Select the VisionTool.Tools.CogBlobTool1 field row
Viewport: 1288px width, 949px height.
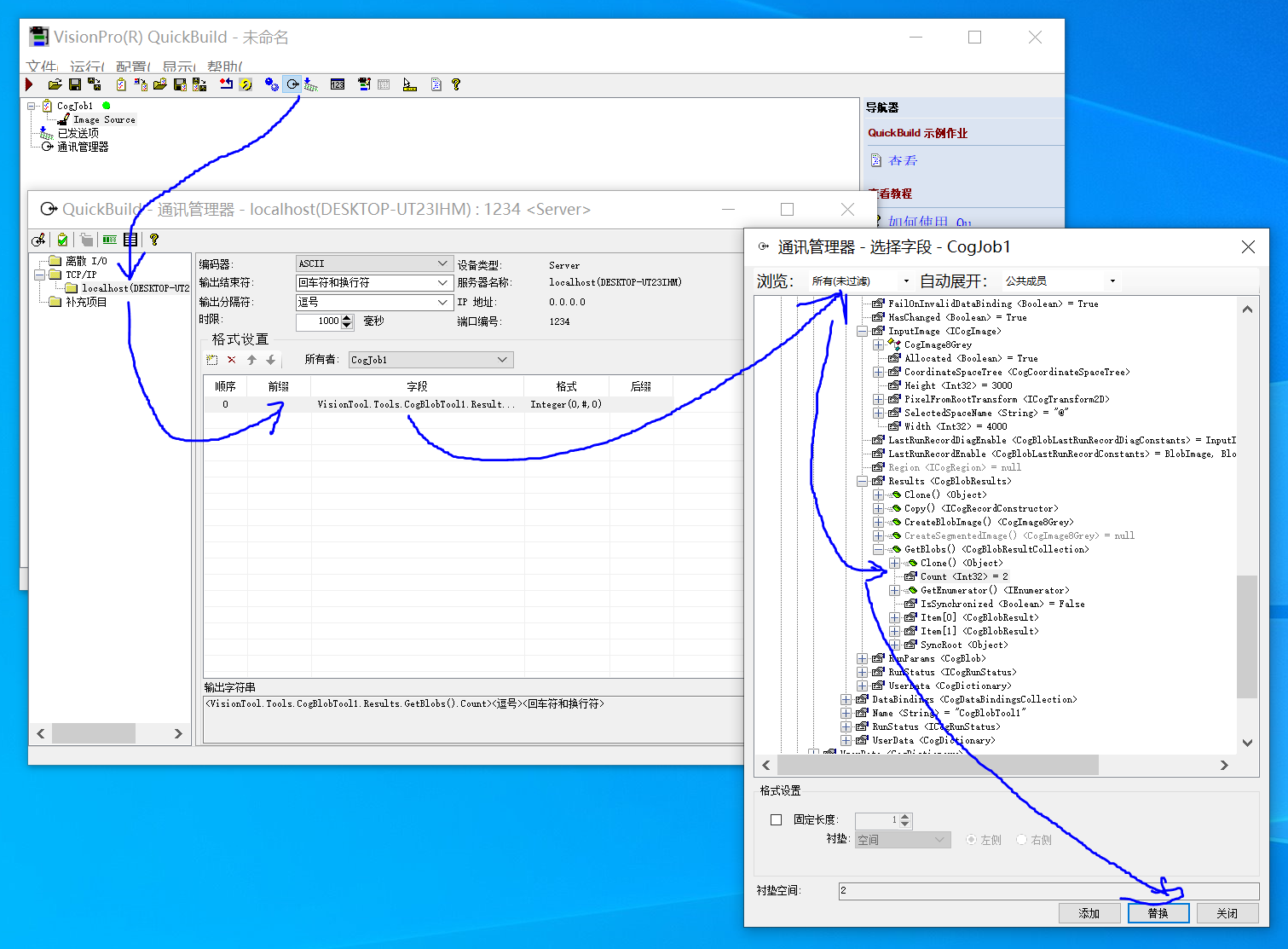439,404
